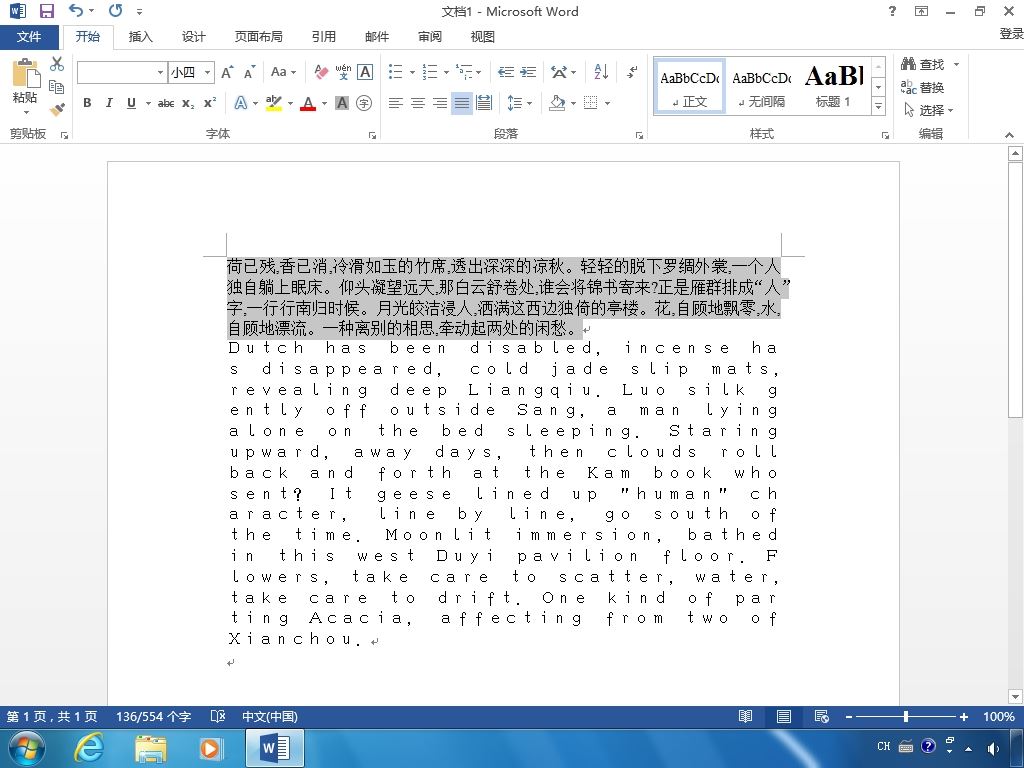Viewport: 1024px width, 768px height.
Task: Open the font size 小四 dropdown
Action: coord(208,72)
